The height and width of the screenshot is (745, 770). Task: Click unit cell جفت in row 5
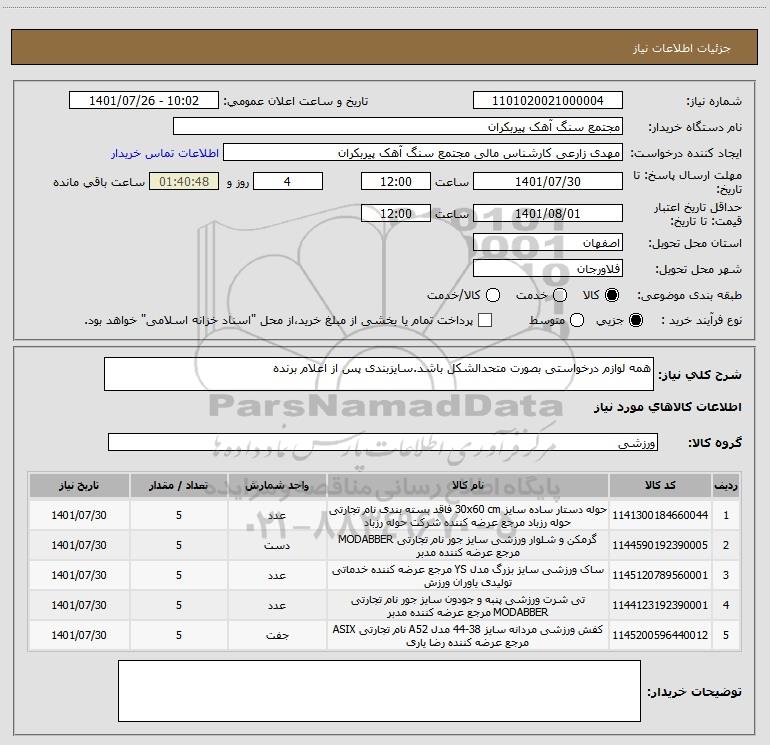point(277,635)
